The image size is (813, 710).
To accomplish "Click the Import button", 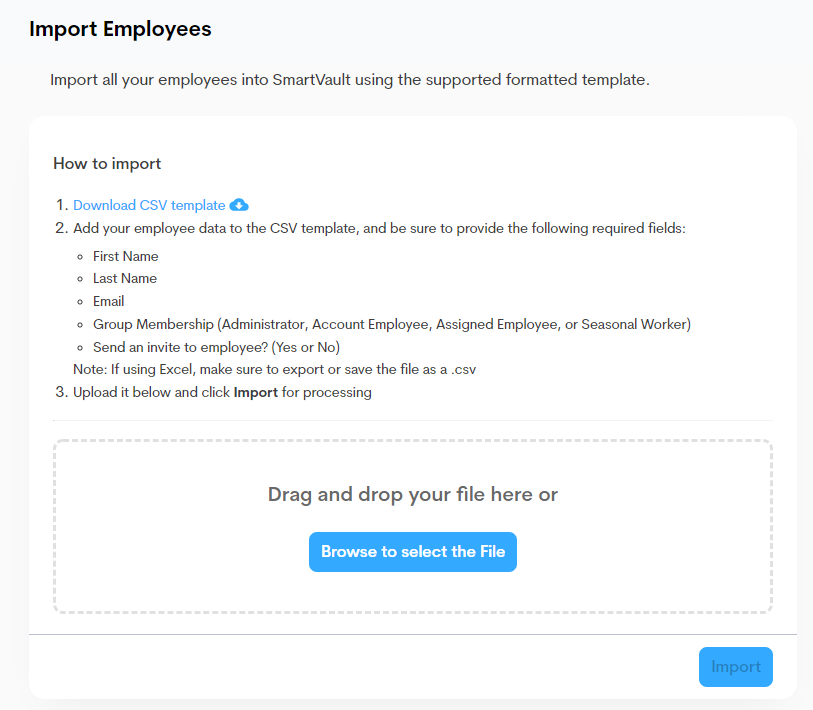I will pos(735,667).
